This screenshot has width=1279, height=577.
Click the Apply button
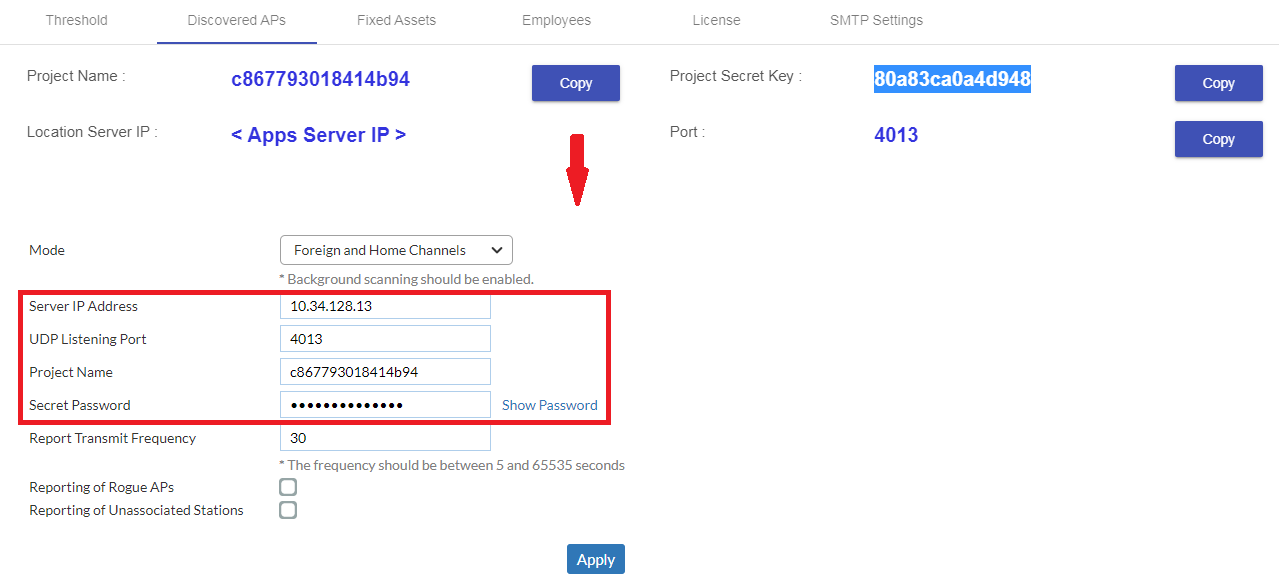click(595, 559)
